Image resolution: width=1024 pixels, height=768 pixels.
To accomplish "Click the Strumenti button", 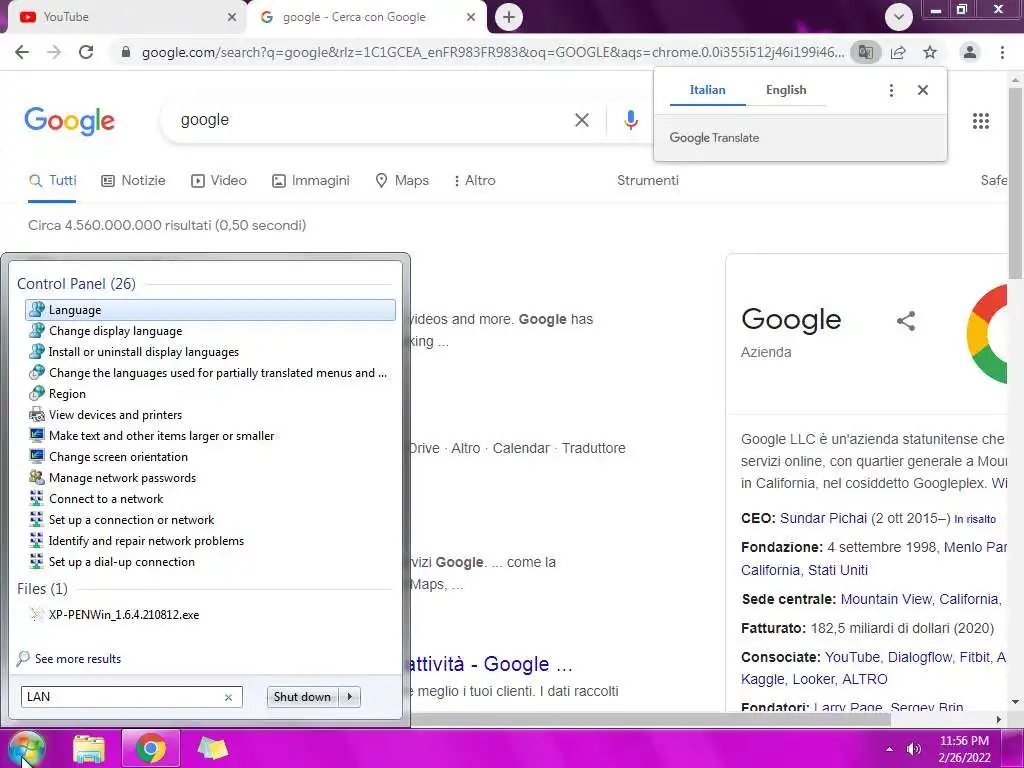I will (648, 181).
